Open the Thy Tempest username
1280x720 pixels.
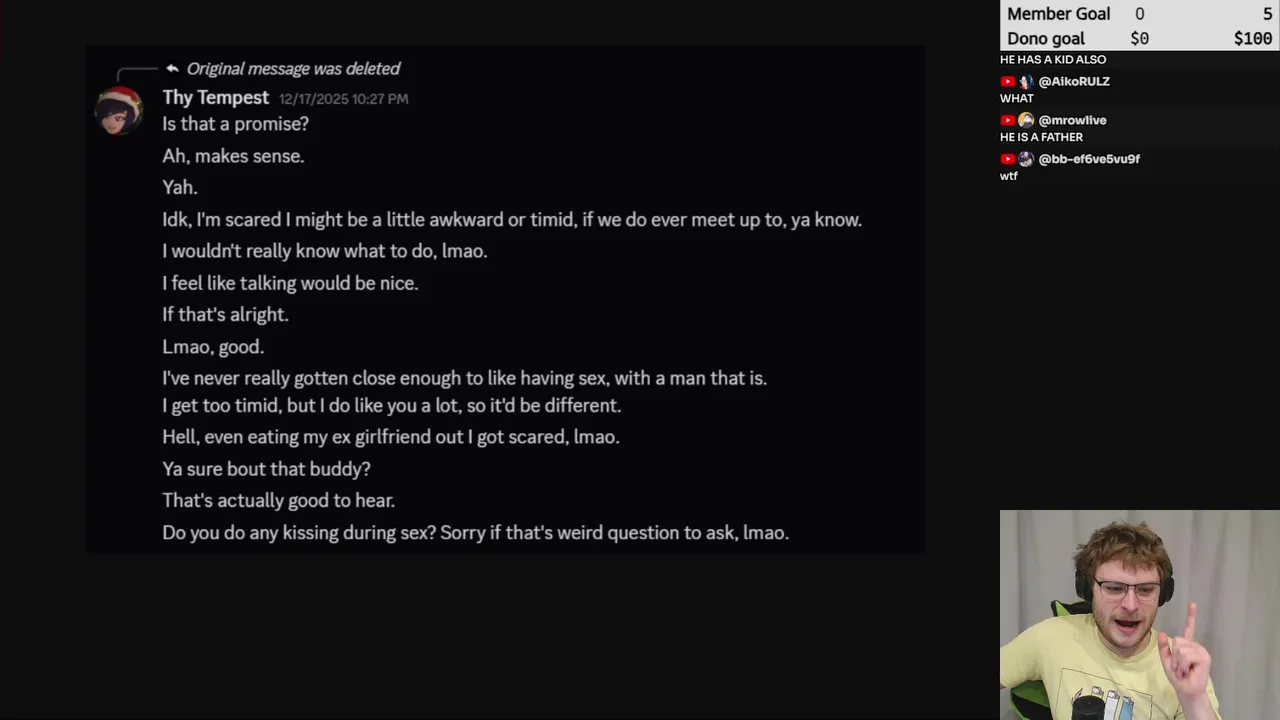[215, 97]
